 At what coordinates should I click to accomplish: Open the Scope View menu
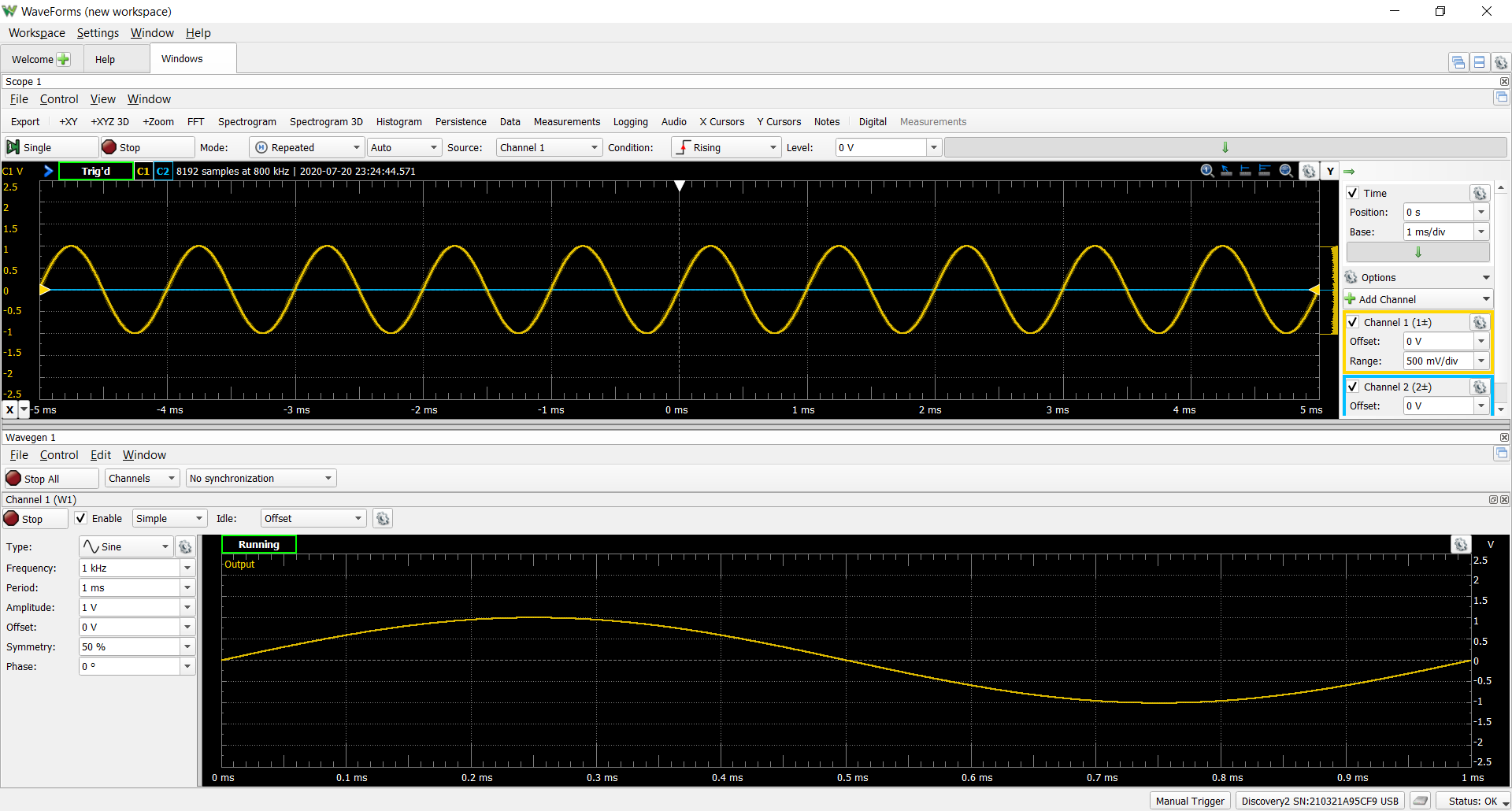[102, 99]
